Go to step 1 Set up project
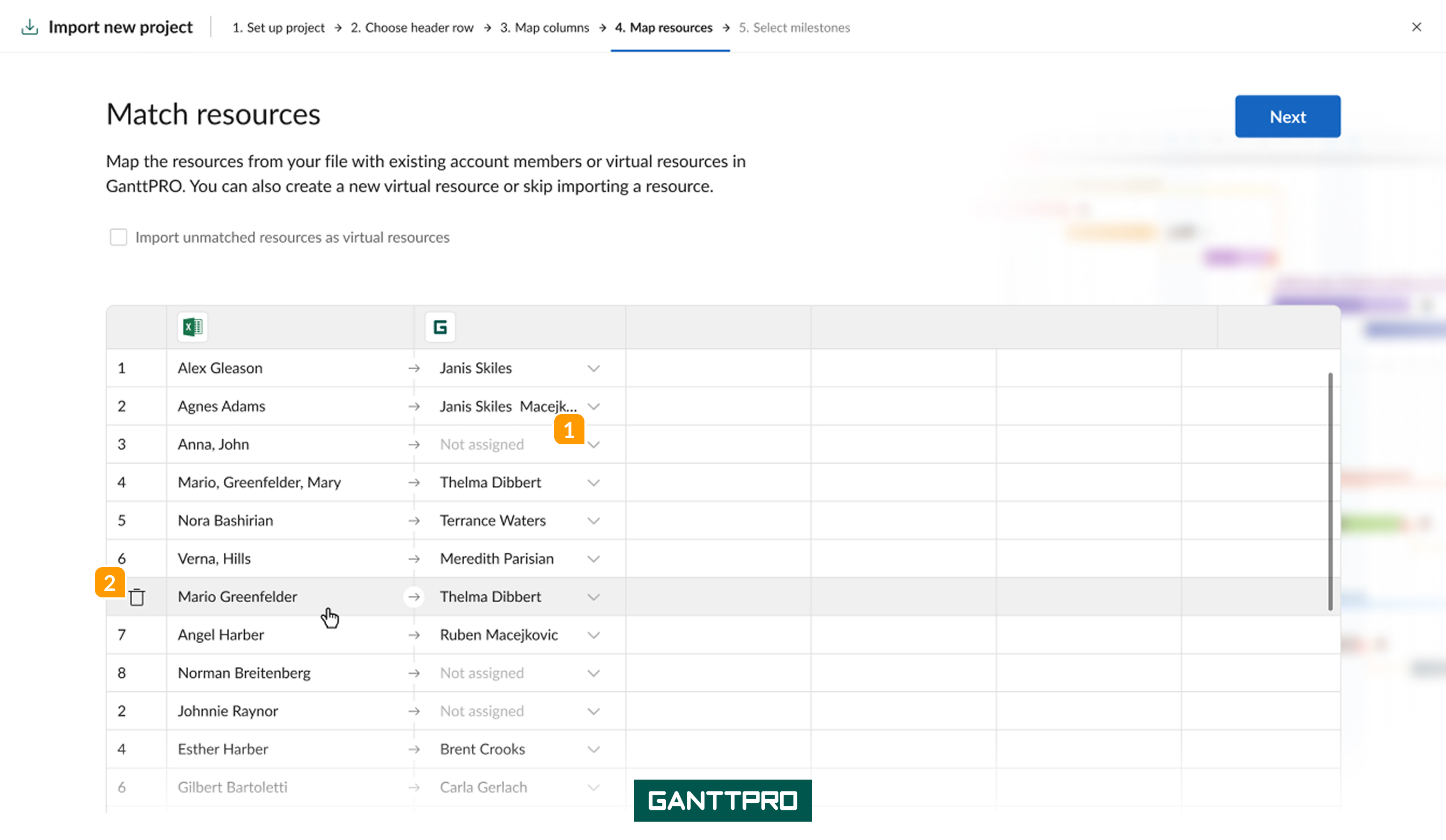1446x840 pixels. coord(278,27)
